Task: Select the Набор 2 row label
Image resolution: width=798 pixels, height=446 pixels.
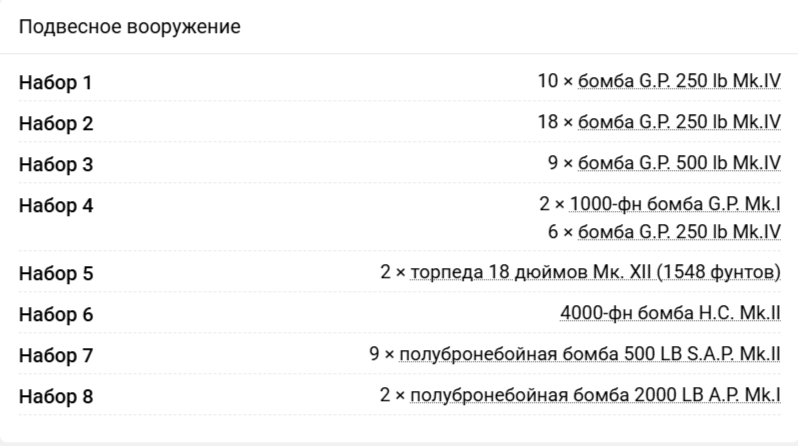Action: (x=55, y=124)
